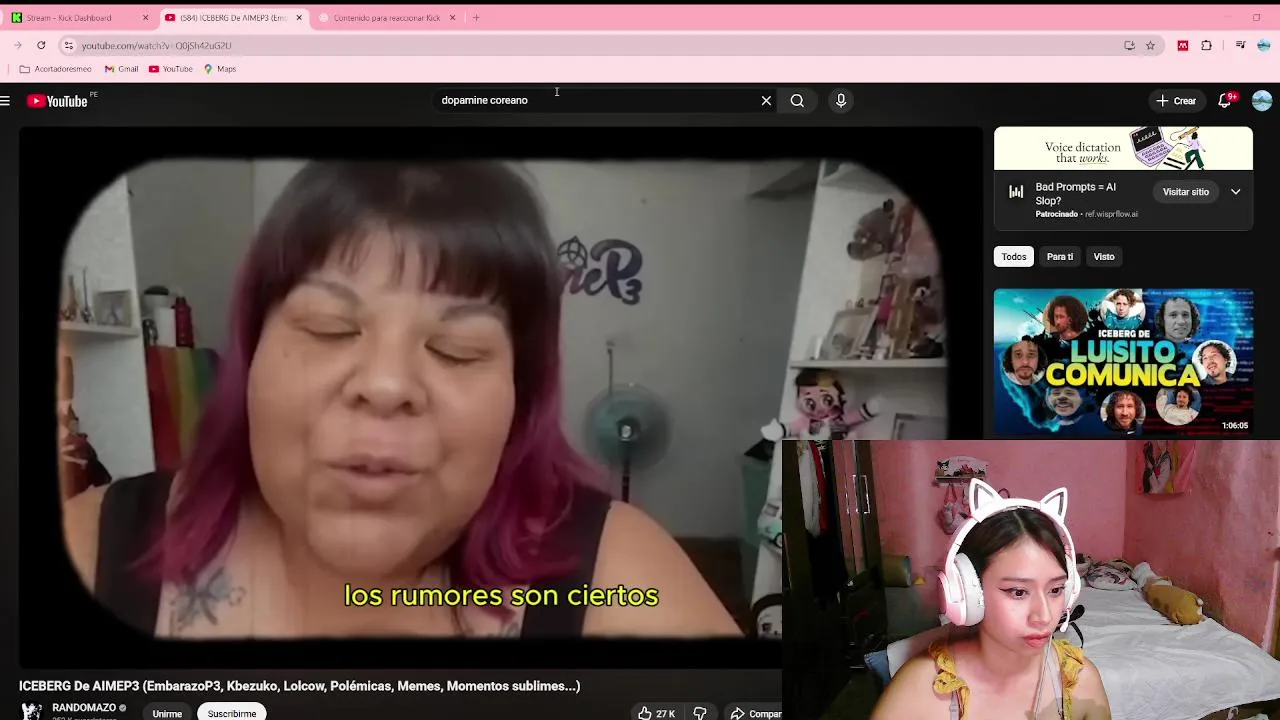This screenshot has width=1280, height=720.
Task: Bookmark this page with the star icon
Action: coord(1150,45)
